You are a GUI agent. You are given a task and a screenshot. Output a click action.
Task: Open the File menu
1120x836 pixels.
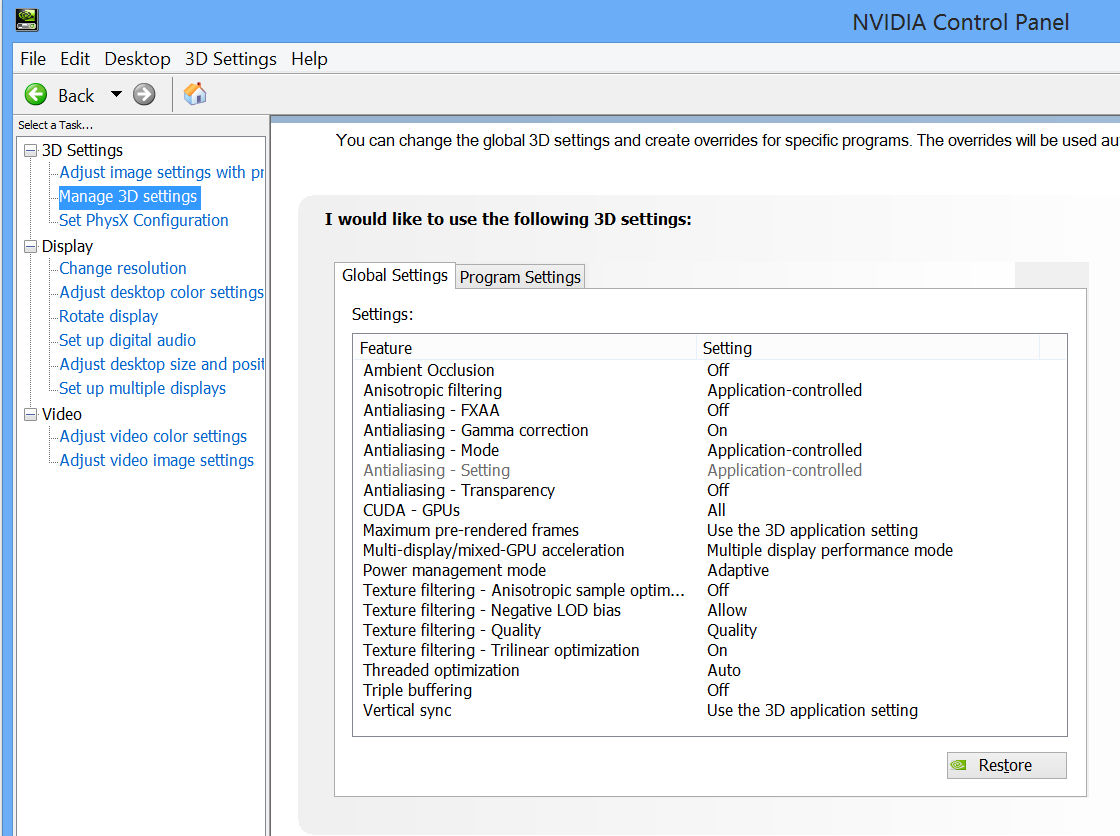(33, 59)
